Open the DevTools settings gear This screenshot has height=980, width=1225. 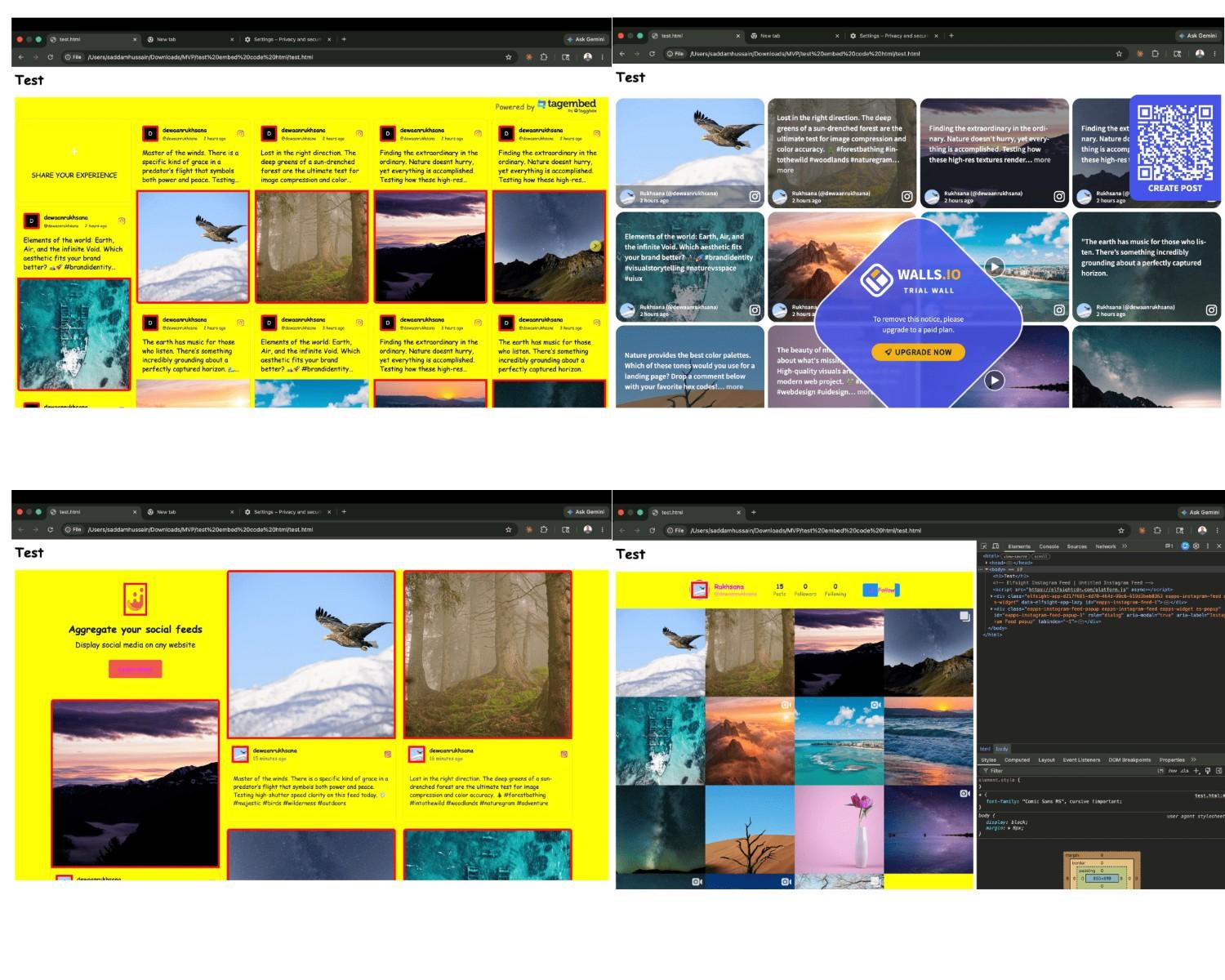pyautogui.click(x=1196, y=546)
